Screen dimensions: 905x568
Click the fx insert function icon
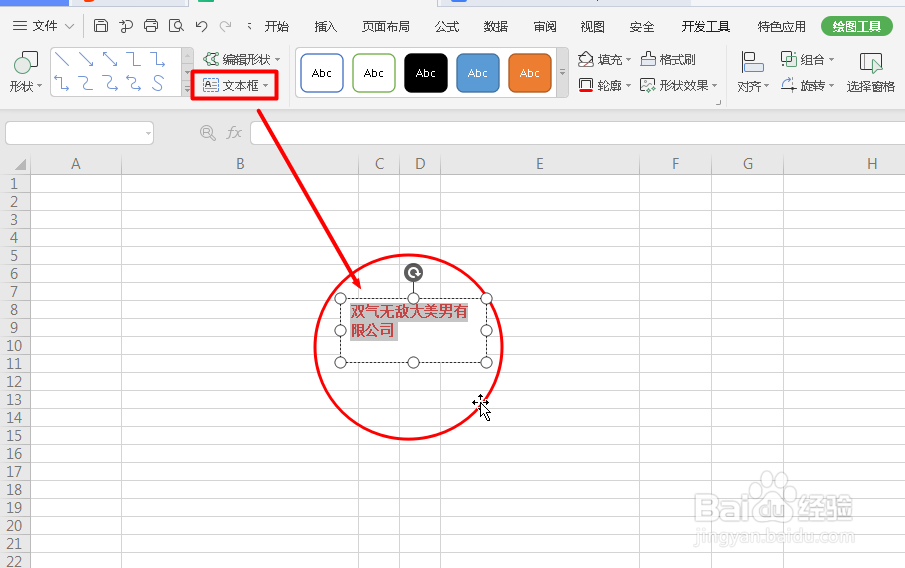pos(234,133)
